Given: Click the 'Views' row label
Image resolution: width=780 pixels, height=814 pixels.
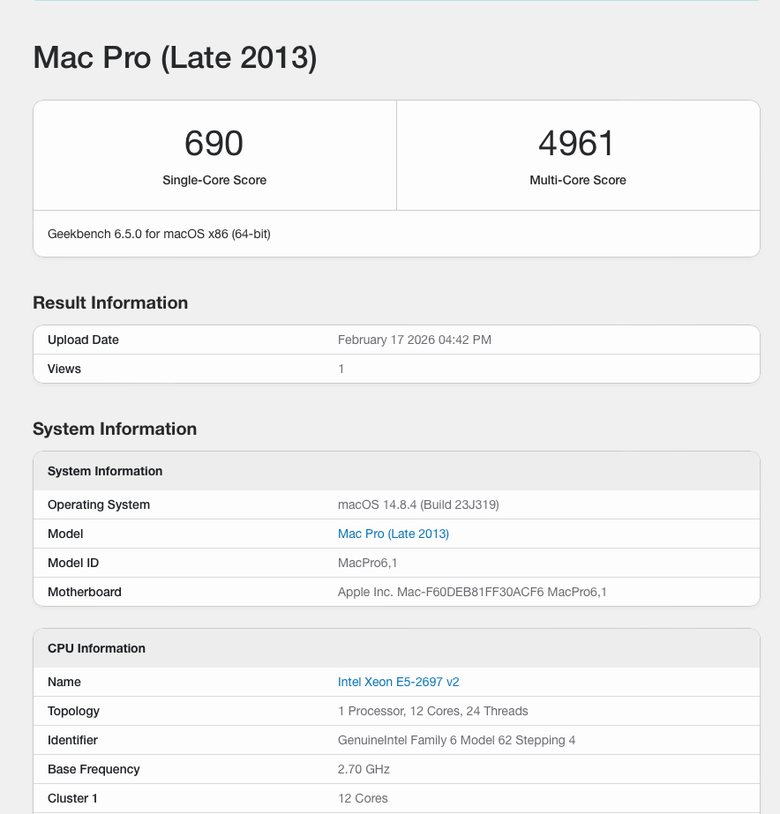Looking at the screenshot, I should click(x=64, y=369).
